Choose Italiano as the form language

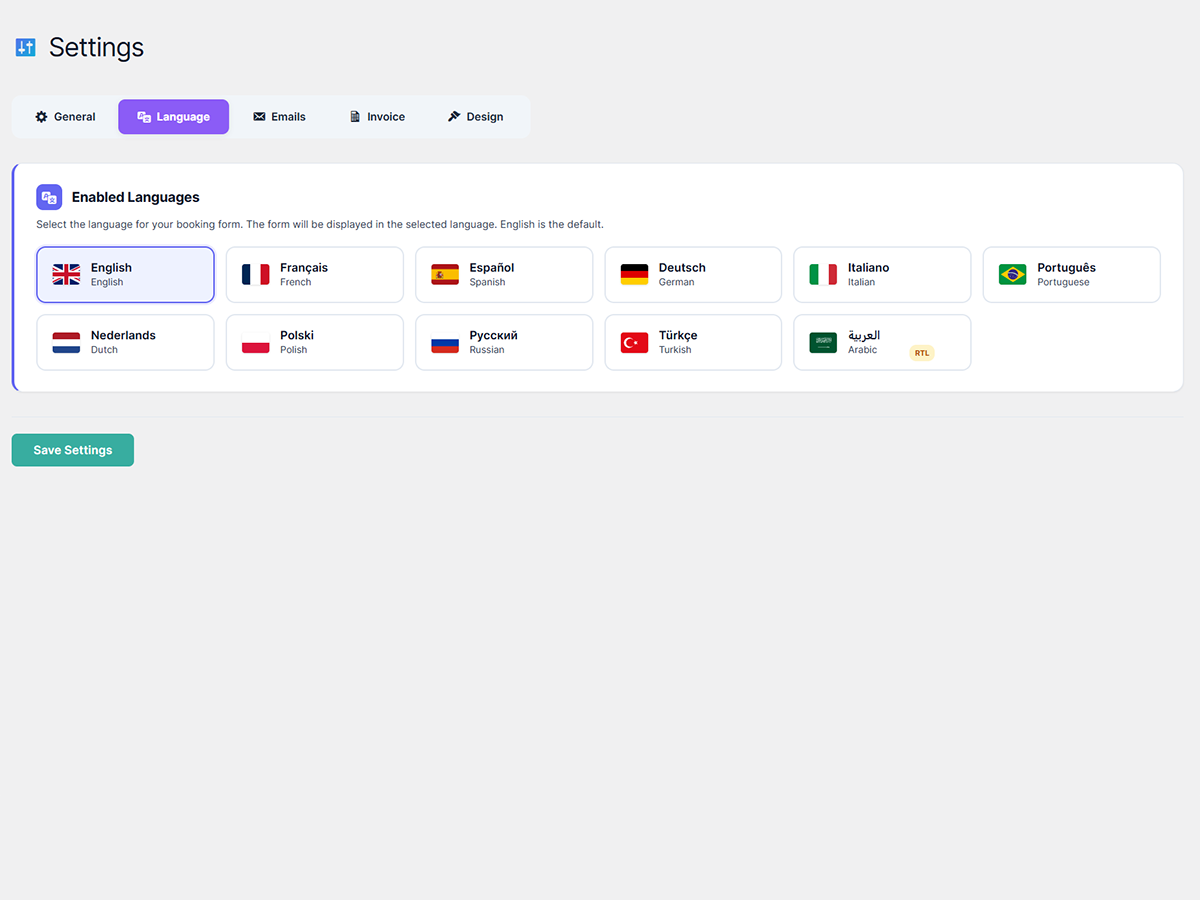(882, 275)
